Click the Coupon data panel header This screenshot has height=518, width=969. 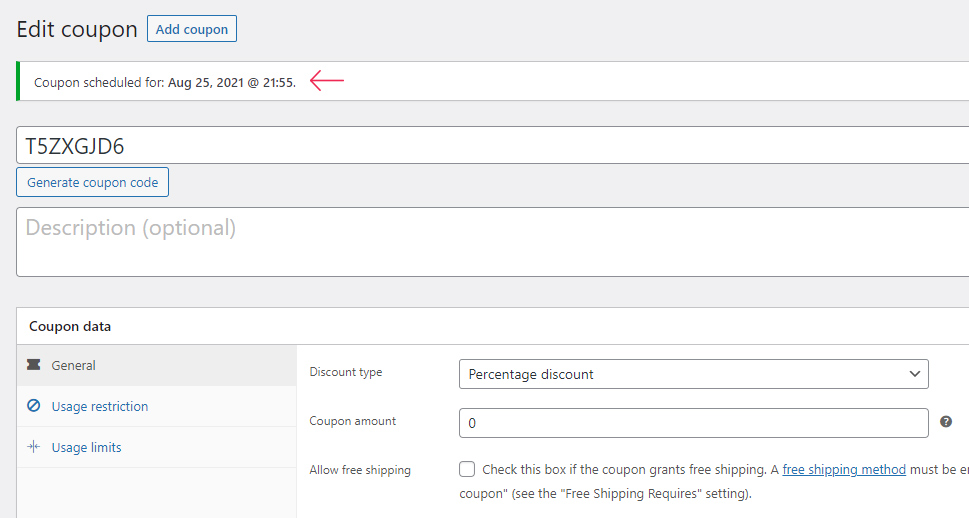pos(70,326)
